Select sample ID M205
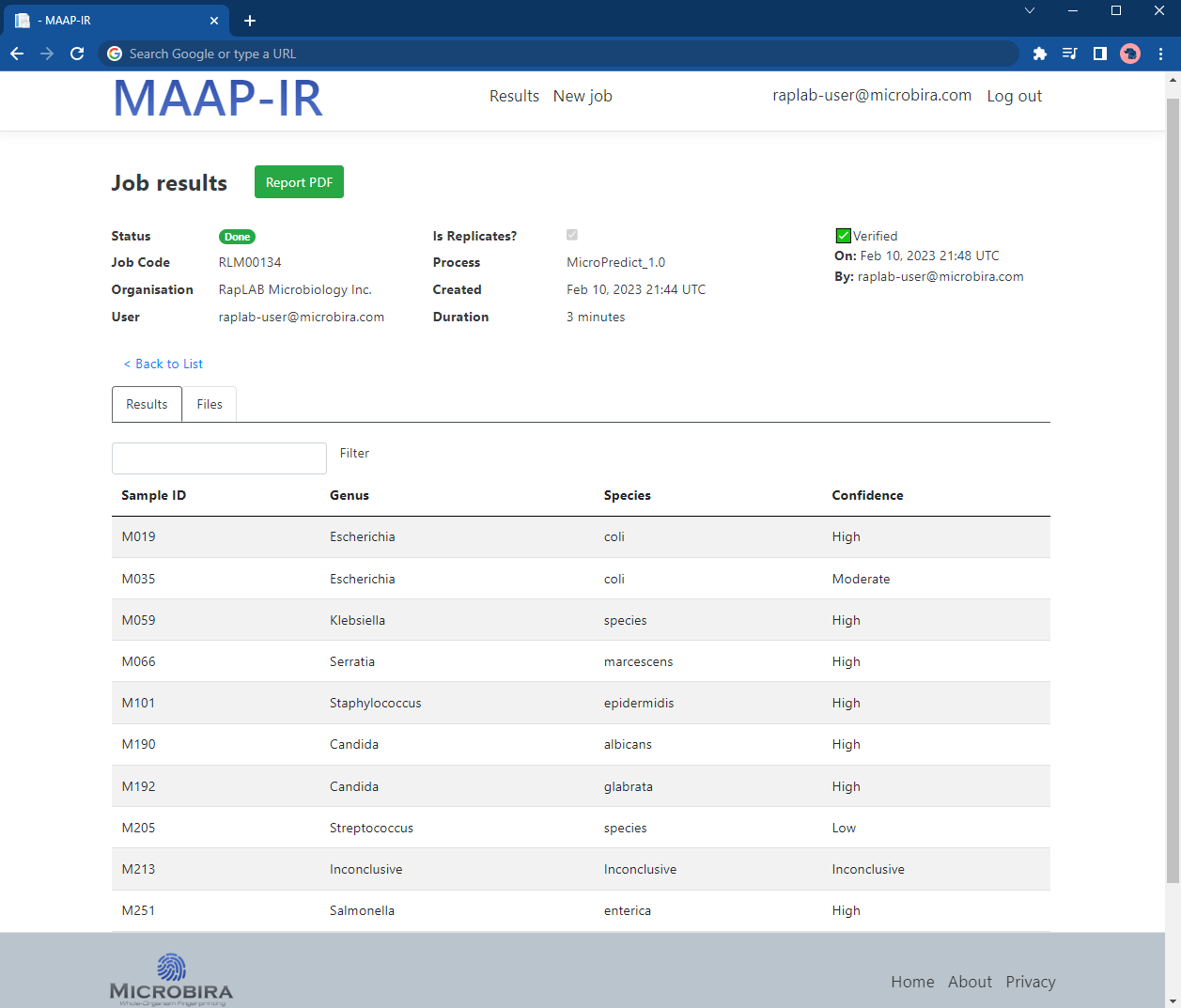This screenshot has height=1008, width=1181. [139, 828]
